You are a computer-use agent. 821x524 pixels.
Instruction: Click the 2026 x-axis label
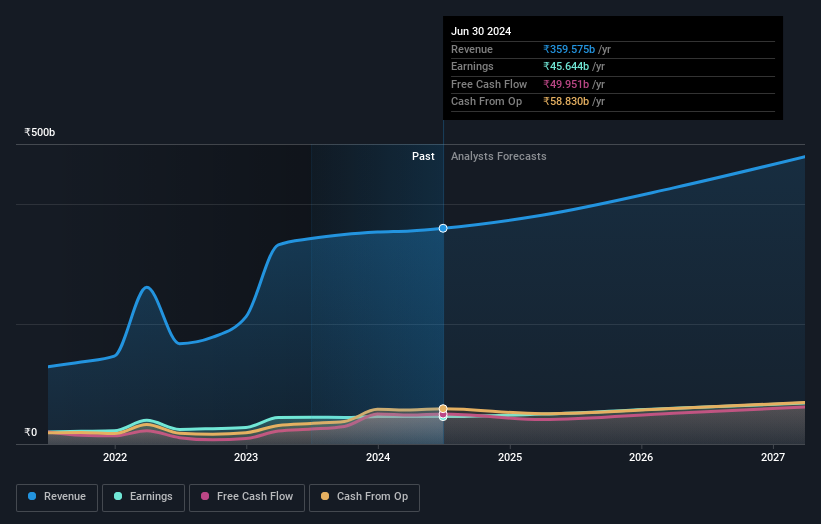(641, 457)
